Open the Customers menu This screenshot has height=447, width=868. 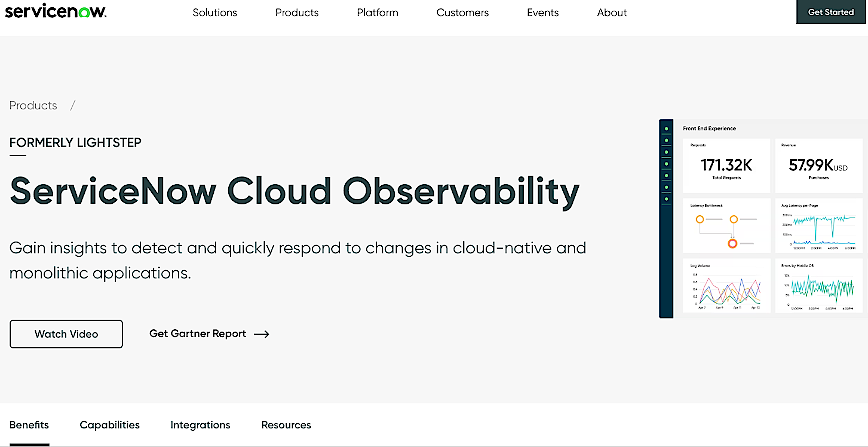pyautogui.click(x=462, y=12)
